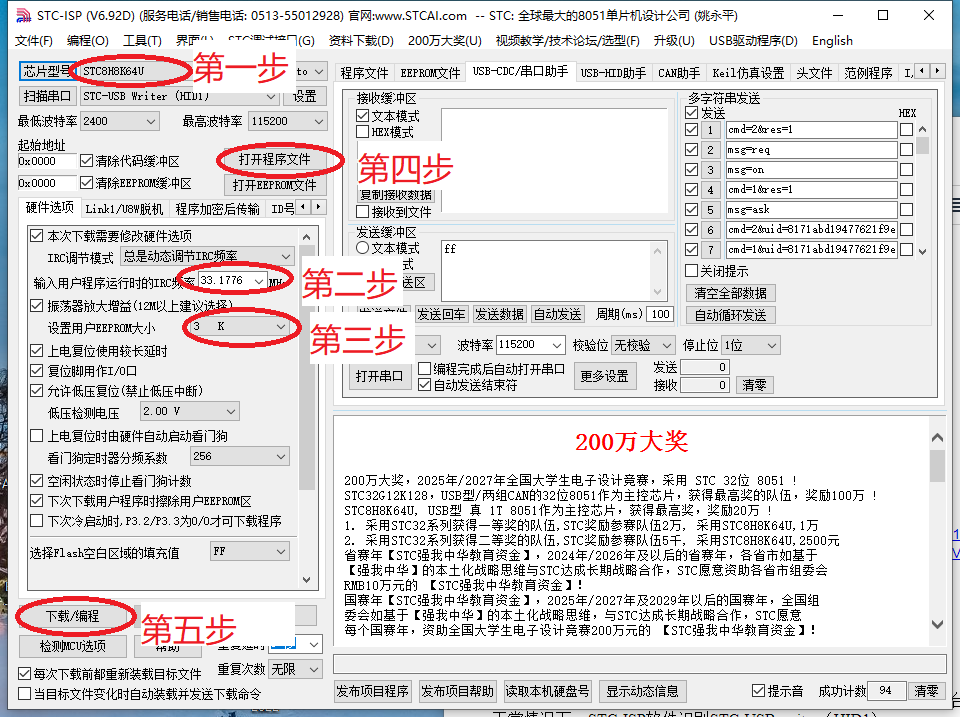Toggle HEX模式 in receive buffer
The height and width of the screenshot is (717, 960).
pyautogui.click(x=362, y=132)
